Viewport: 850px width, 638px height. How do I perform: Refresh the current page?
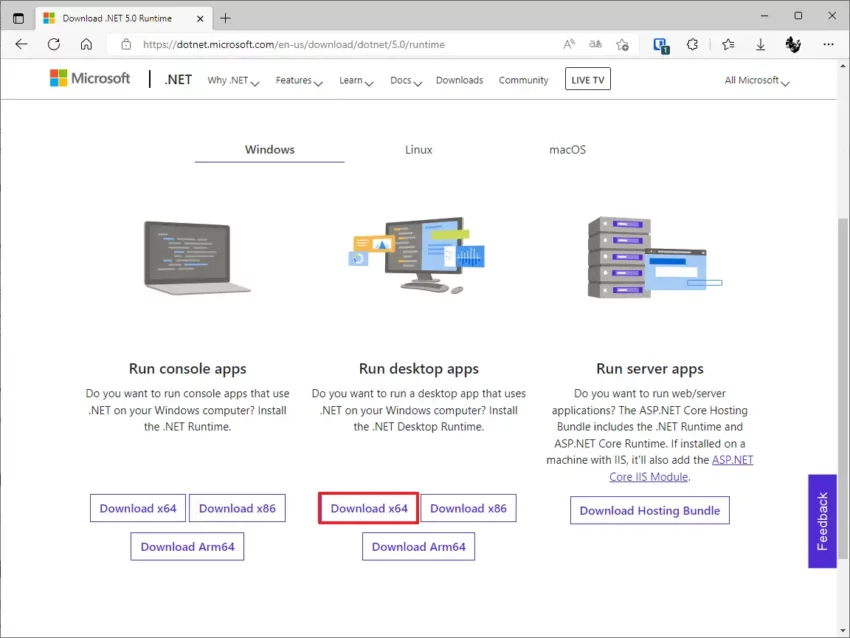click(54, 44)
